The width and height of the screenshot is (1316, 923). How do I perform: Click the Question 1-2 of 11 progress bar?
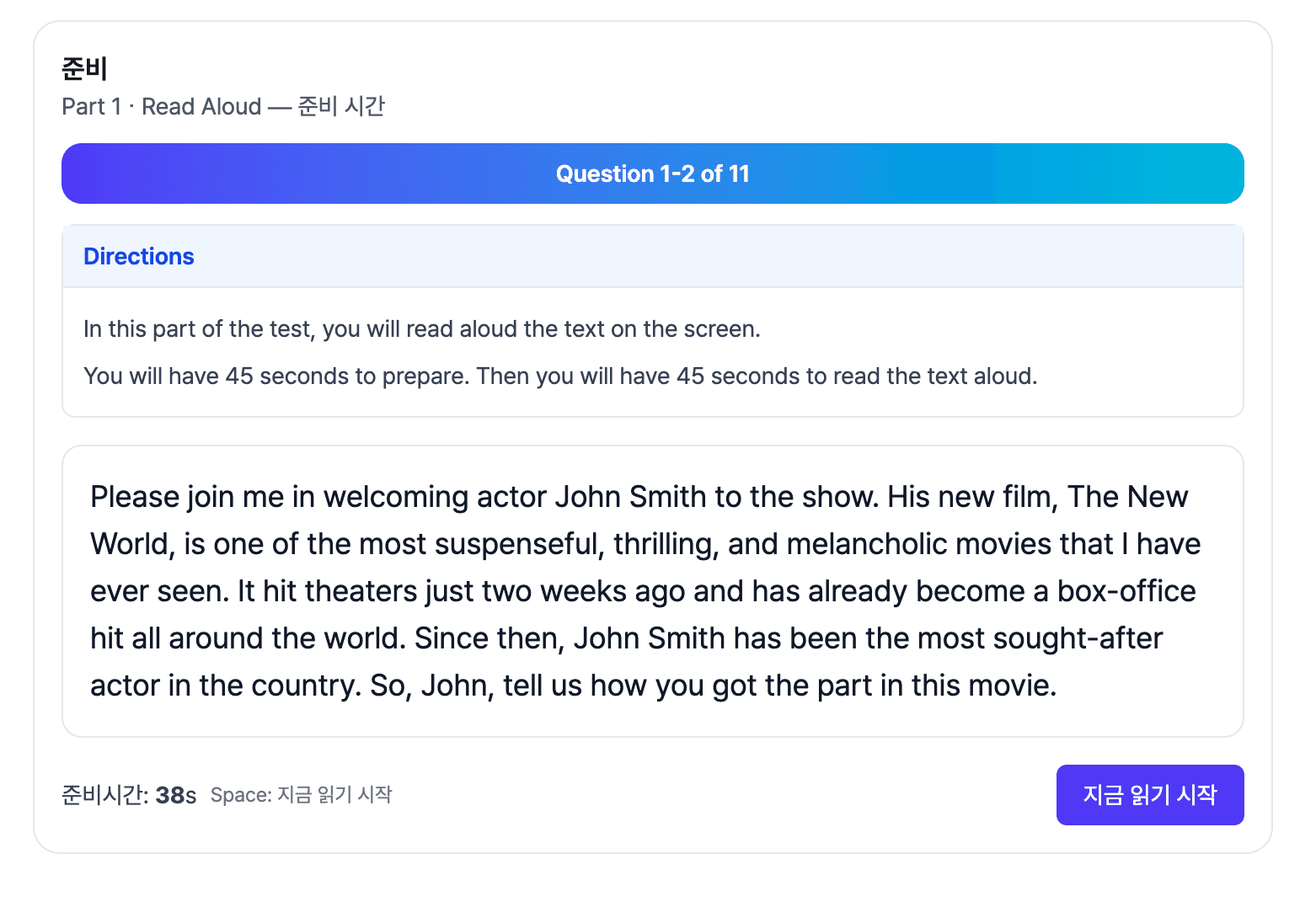pos(652,173)
